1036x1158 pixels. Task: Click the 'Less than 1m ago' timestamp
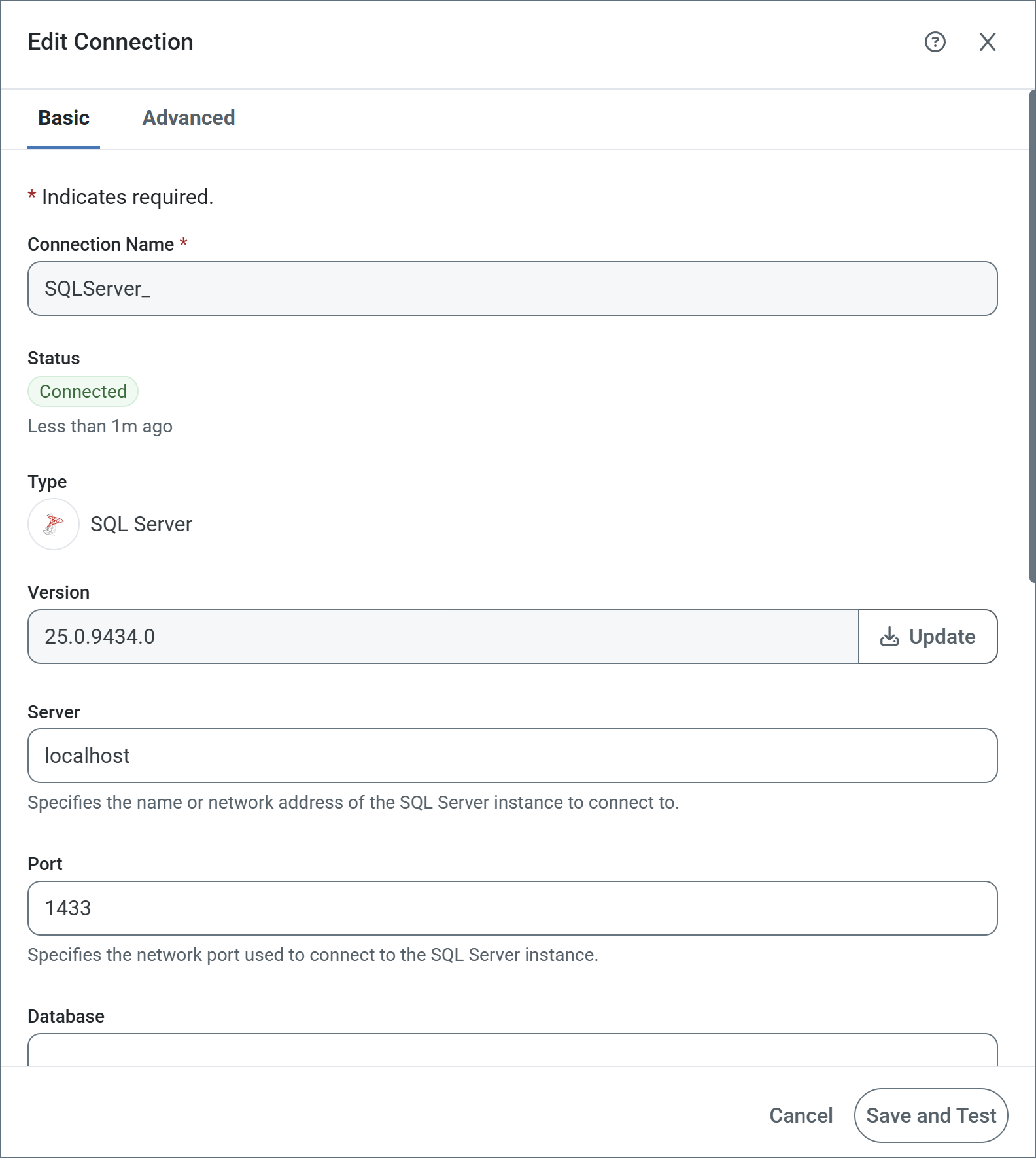(x=100, y=427)
